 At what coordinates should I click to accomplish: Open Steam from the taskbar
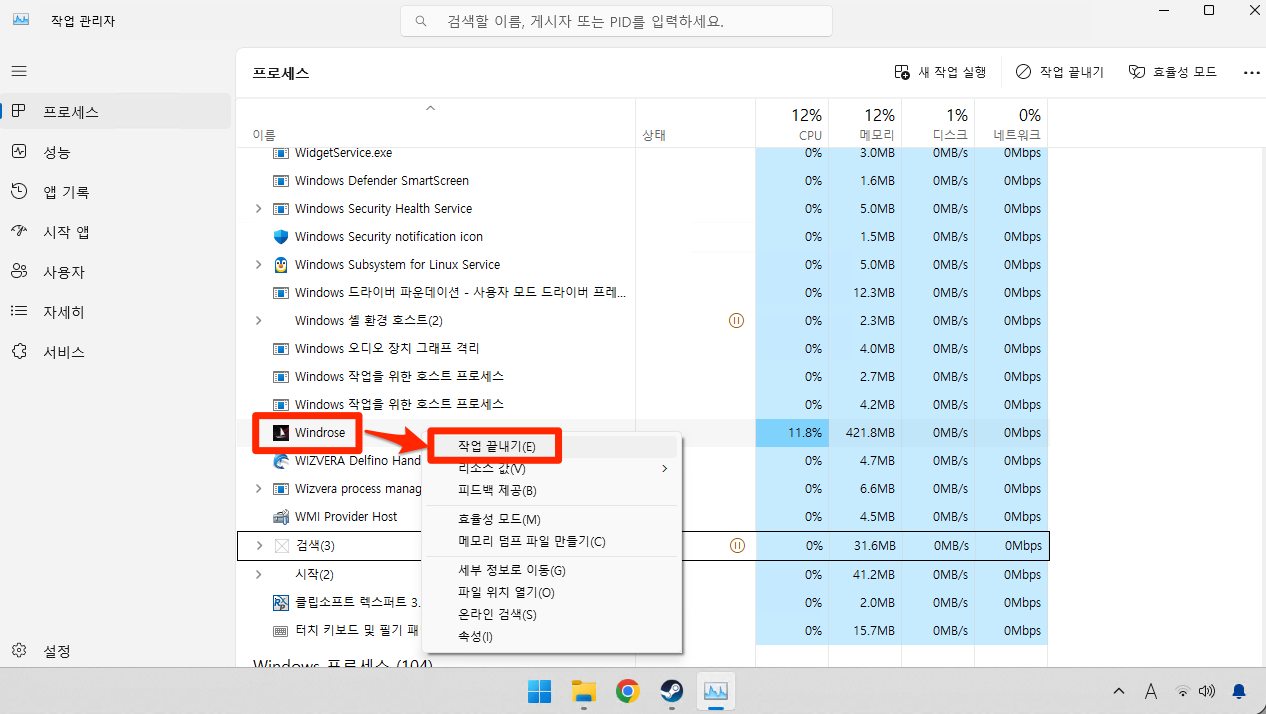tap(671, 691)
